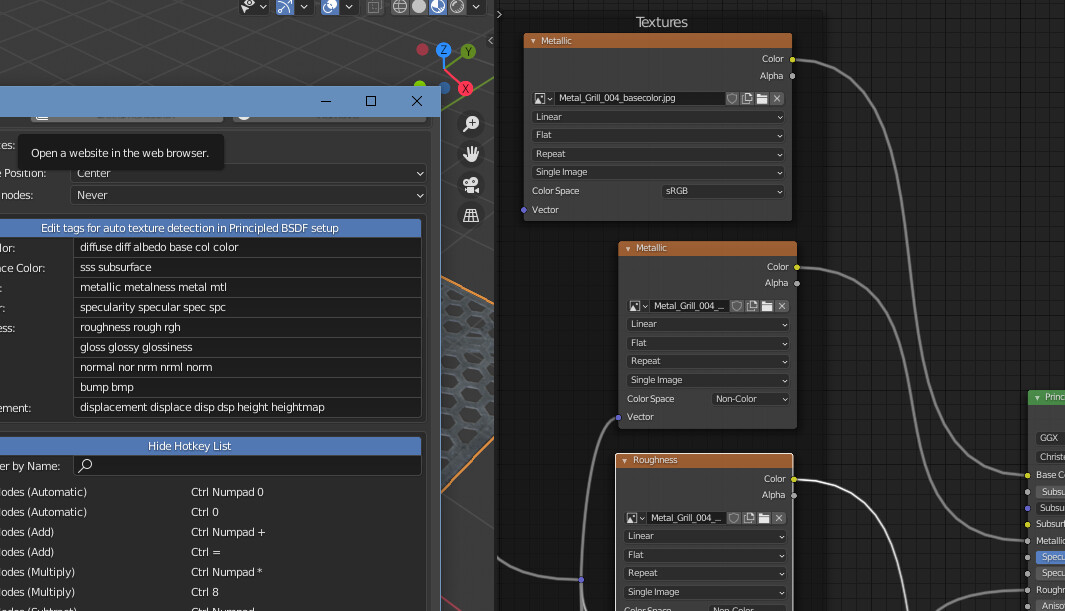
Task: Select Wireframe viewport shading mode
Action: (x=398, y=7)
